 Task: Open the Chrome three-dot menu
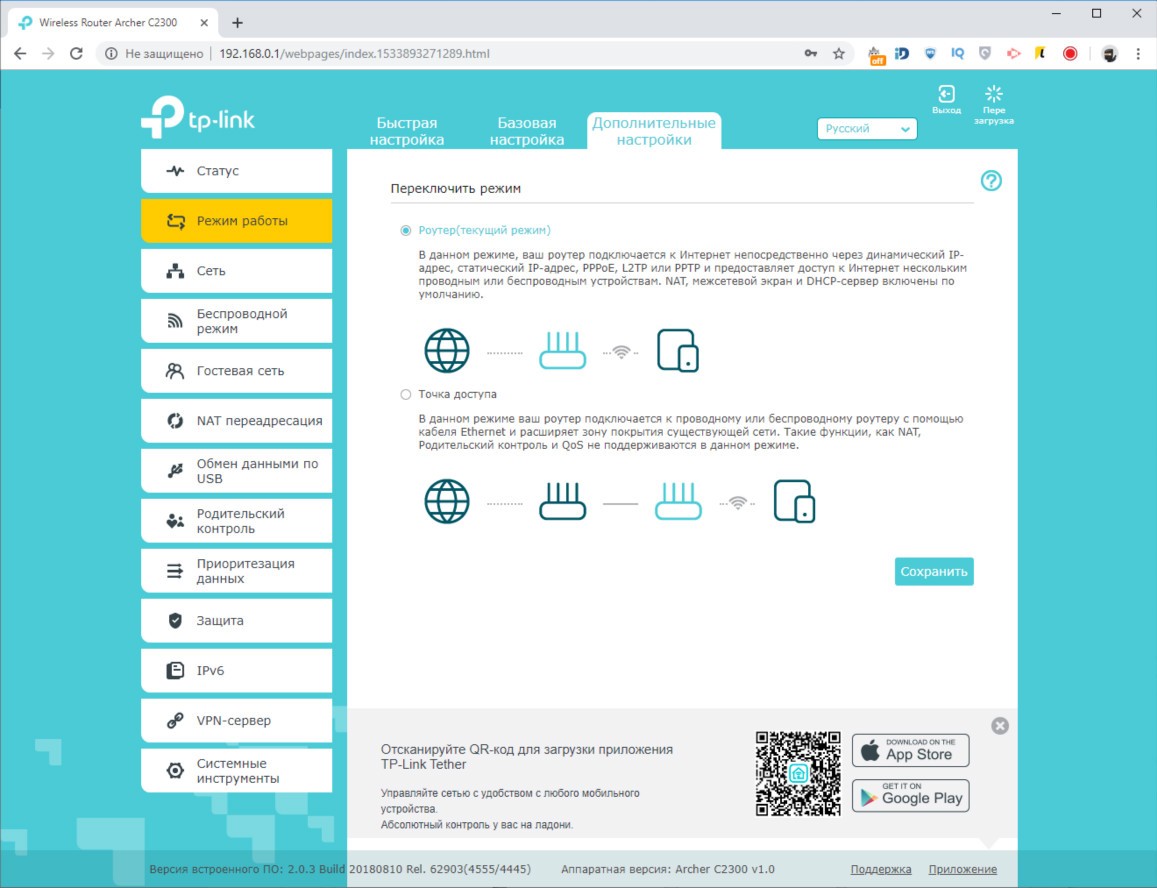tap(1138, 54)
